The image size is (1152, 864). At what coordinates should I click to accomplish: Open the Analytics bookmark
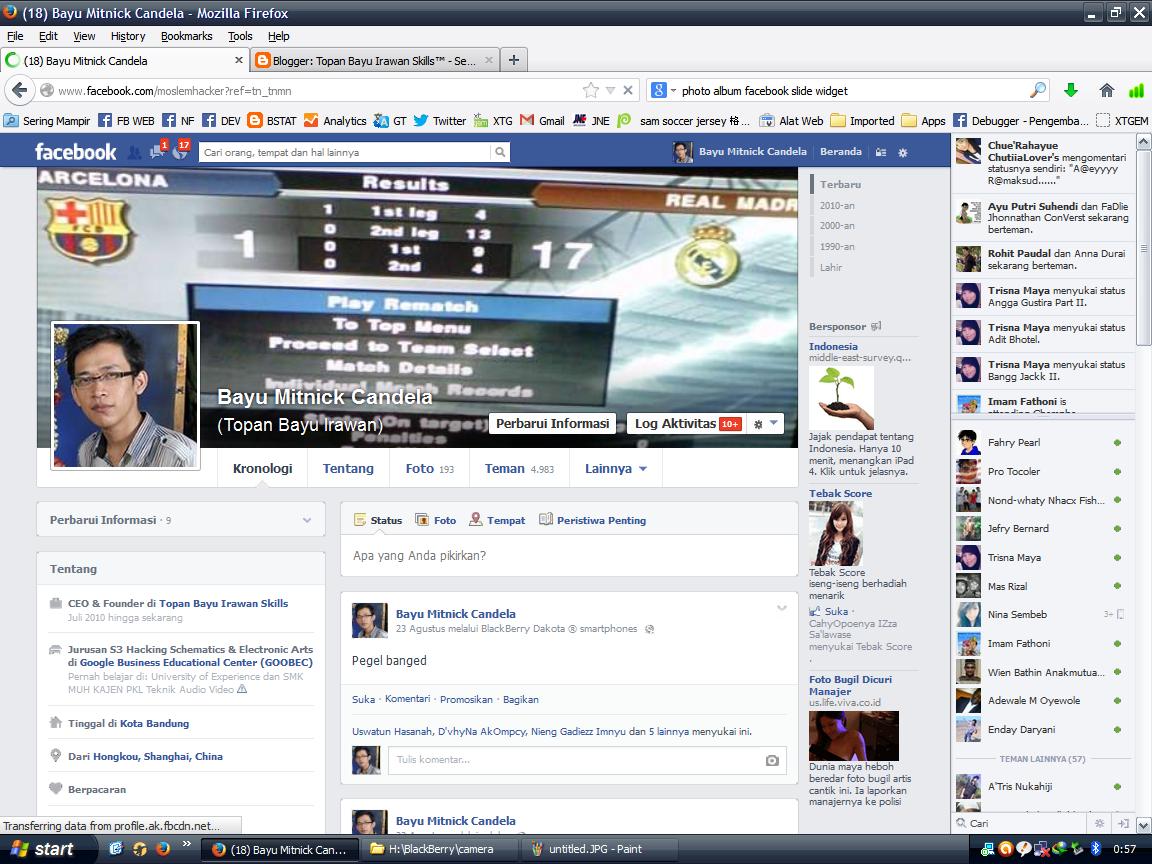pos(335,120)
